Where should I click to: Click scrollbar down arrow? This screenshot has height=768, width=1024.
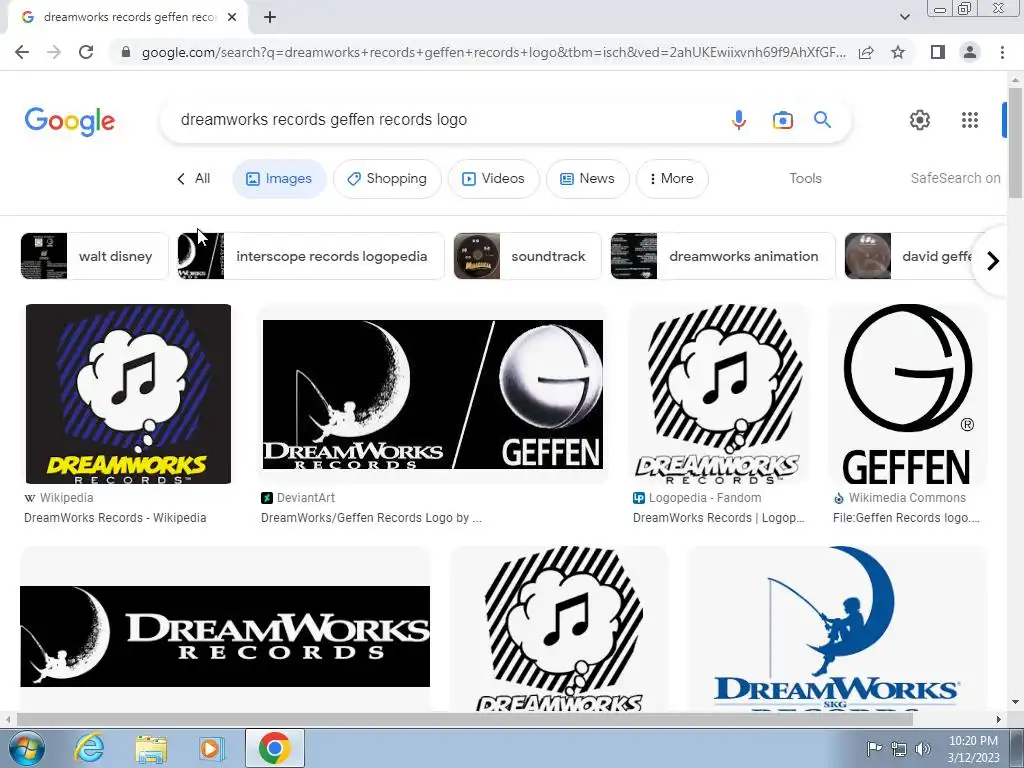point(1015,703)
